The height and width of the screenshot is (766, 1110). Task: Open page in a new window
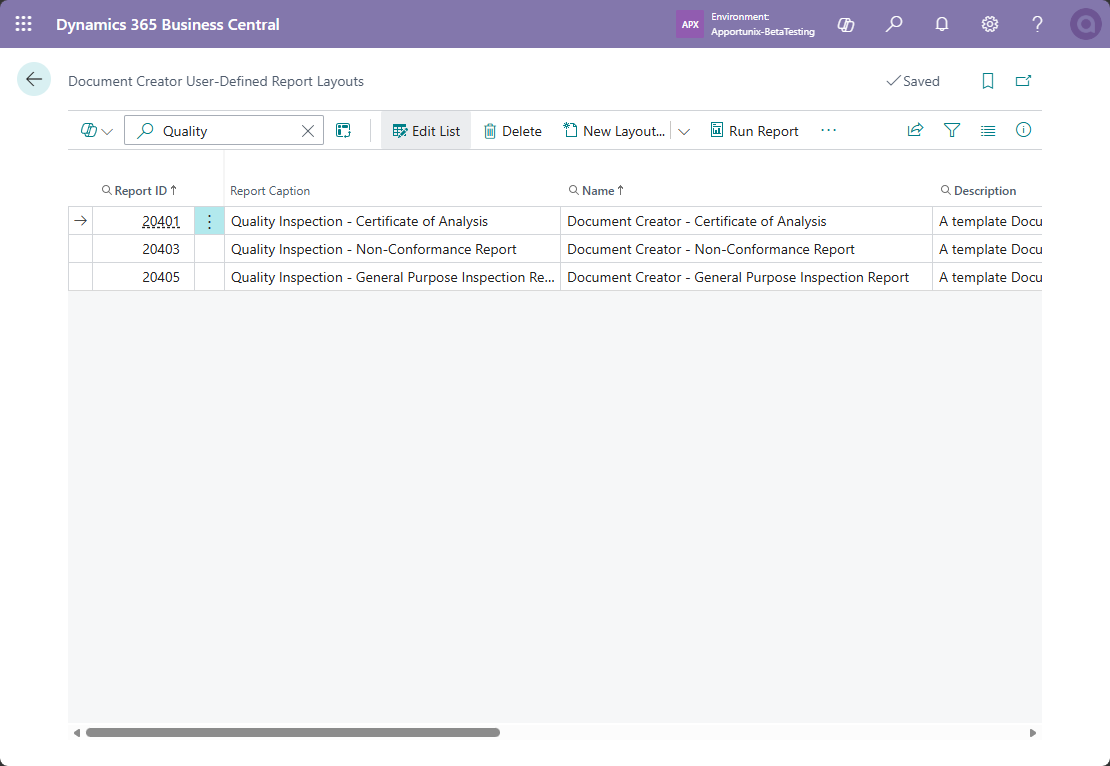1024,81
